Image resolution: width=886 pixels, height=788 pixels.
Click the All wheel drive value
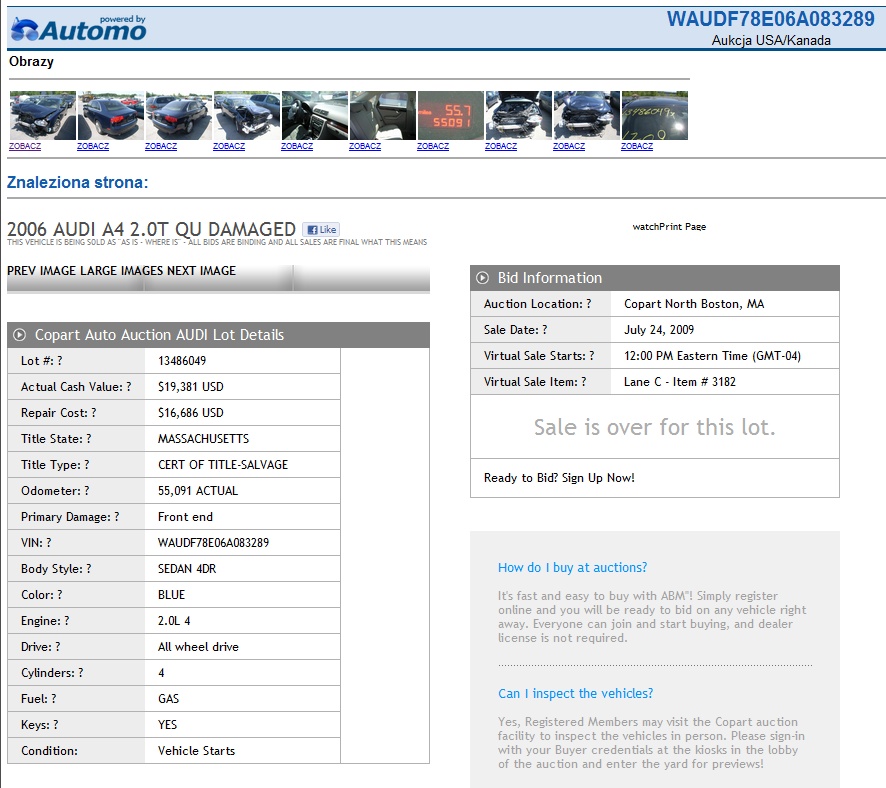198,647
